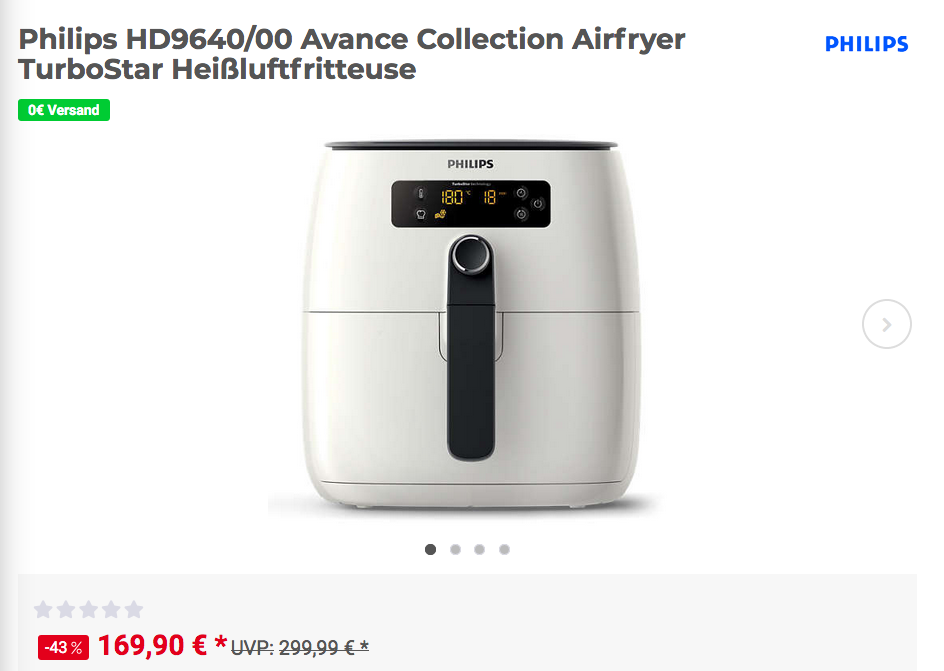
Task: Rate the product one star
Action: (x=43, y=610)
